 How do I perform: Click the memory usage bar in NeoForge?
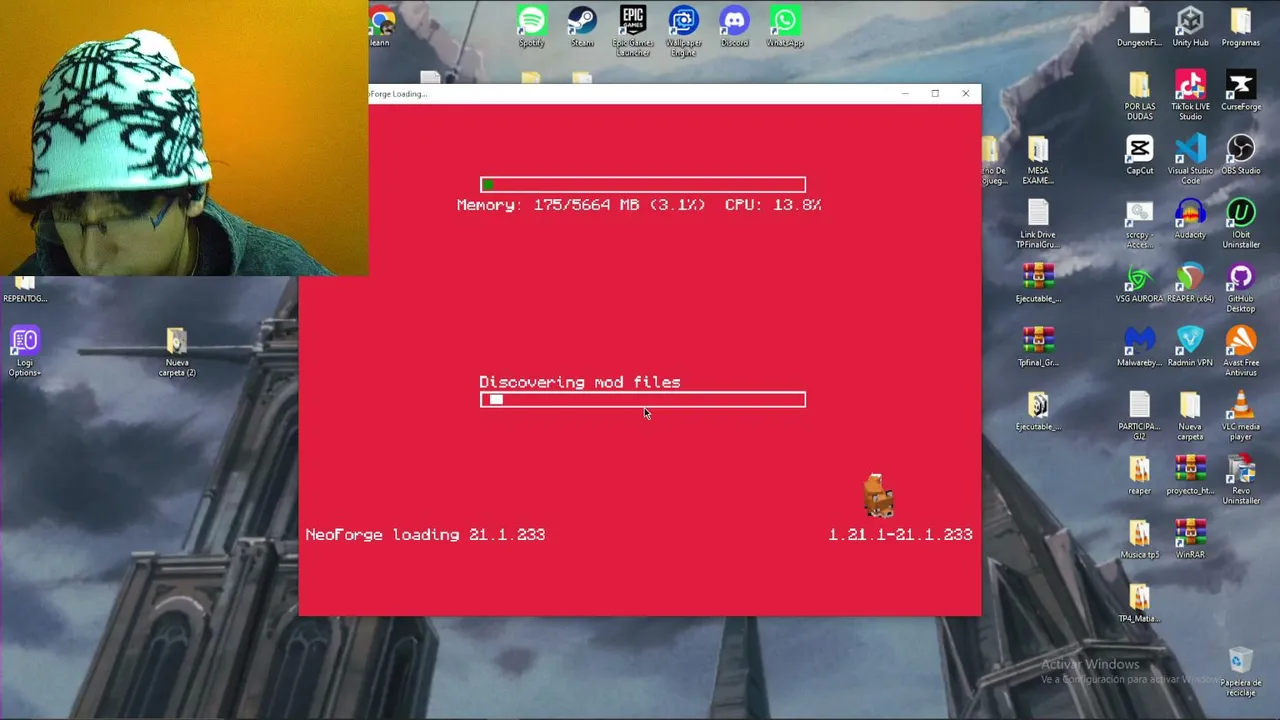point(643,185)
